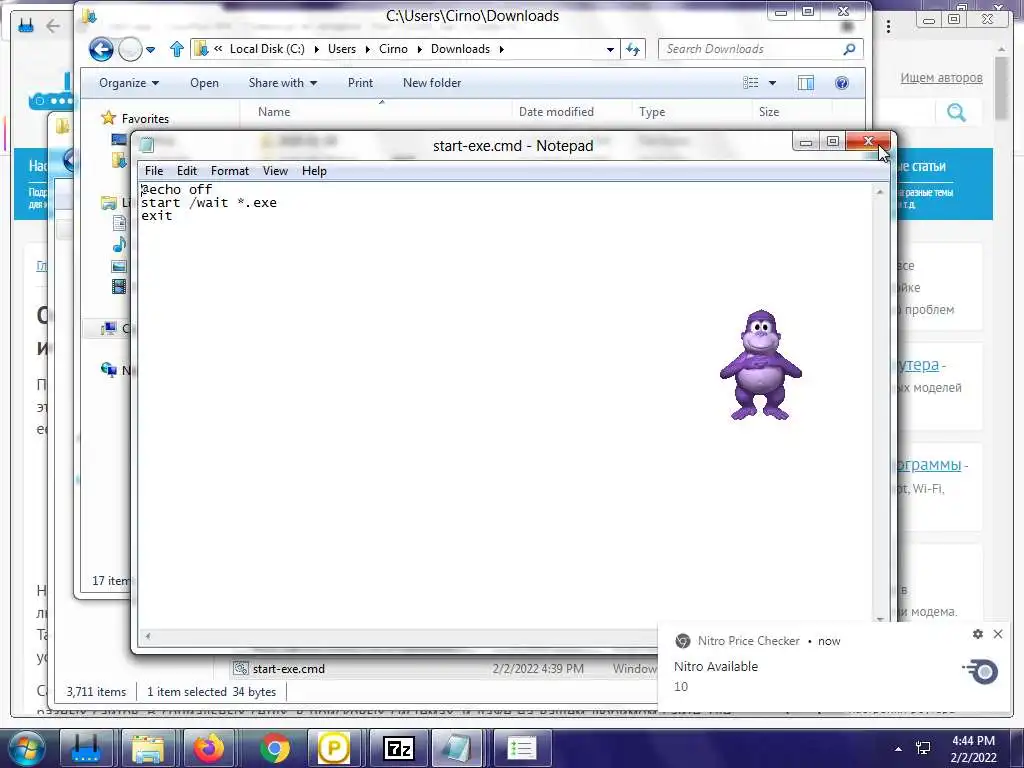Open the Organize dropdown in Explorer
1024x768 pixels.
tap(129, 83)
